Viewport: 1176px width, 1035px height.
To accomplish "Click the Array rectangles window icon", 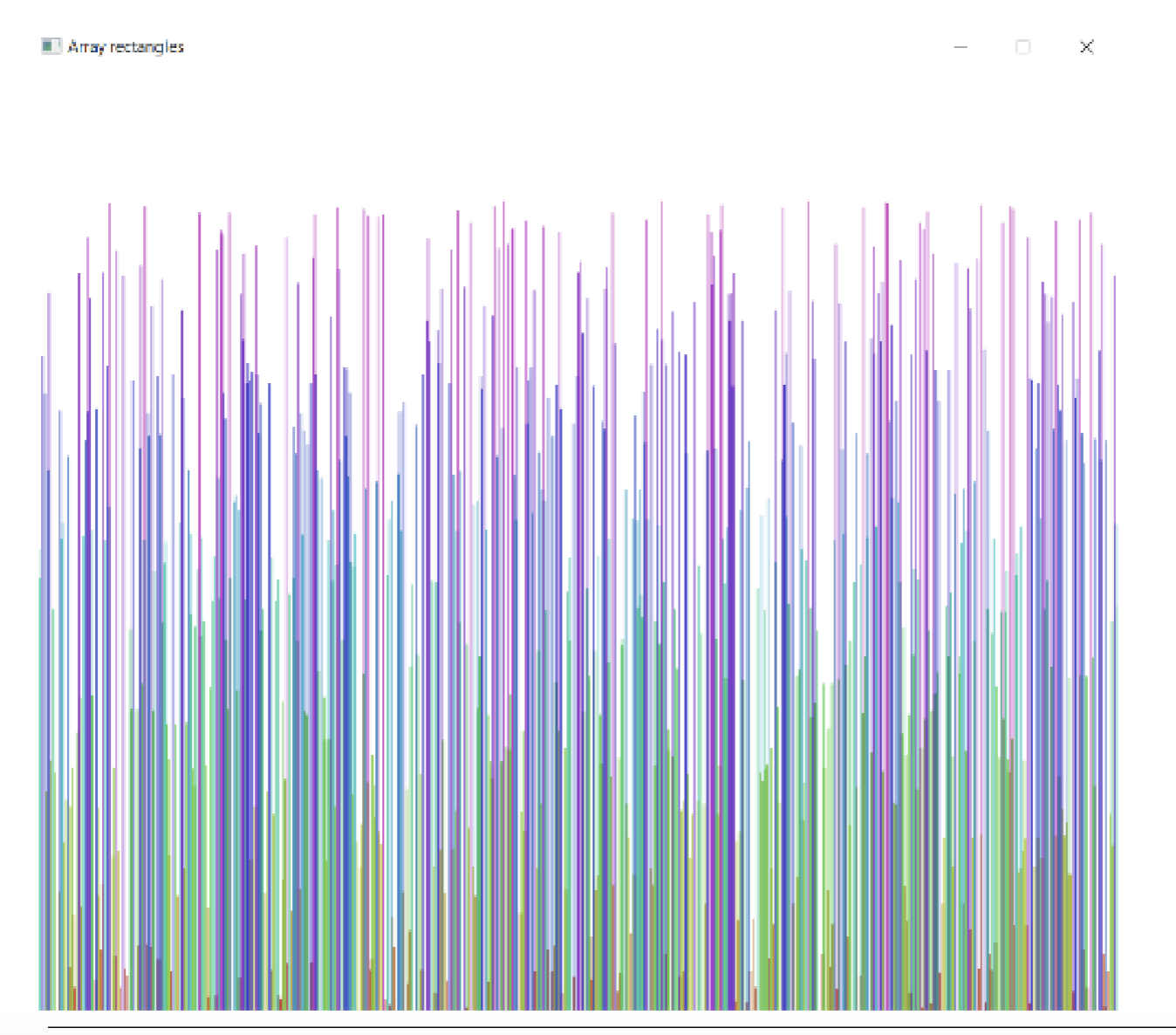I will click(51, 46).
